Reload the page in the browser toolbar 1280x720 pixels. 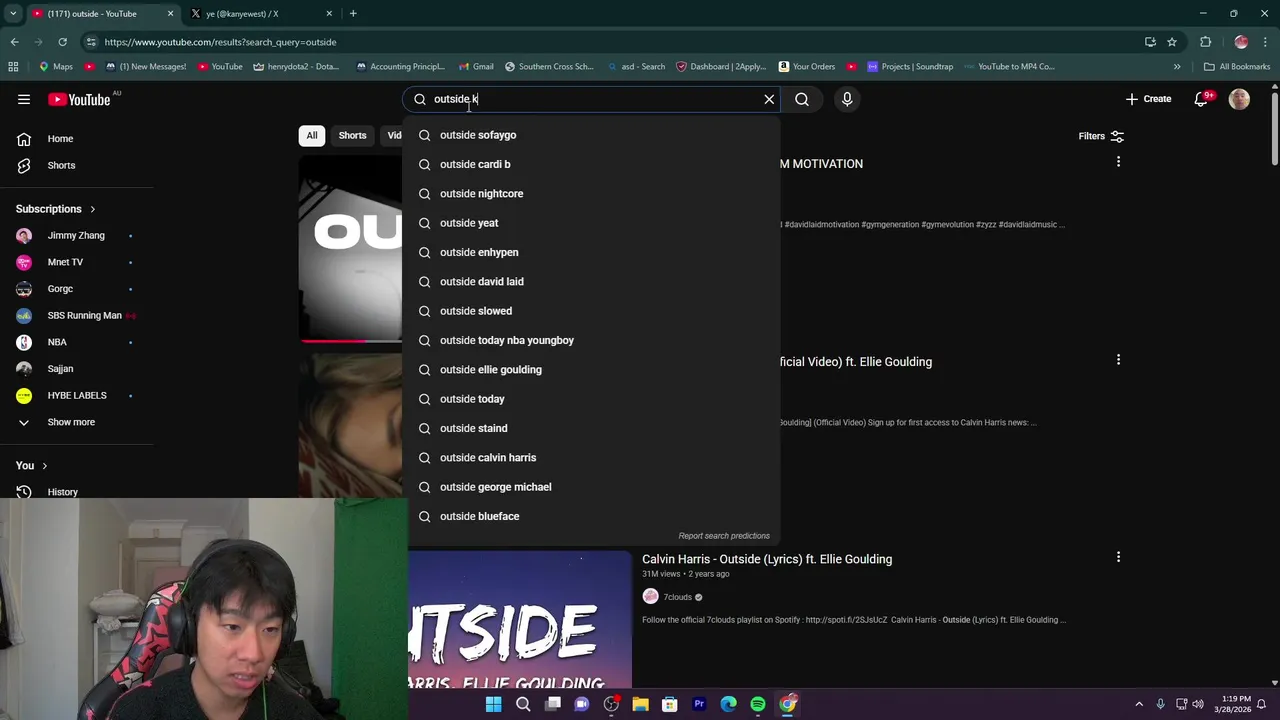[x=62, y=42]
